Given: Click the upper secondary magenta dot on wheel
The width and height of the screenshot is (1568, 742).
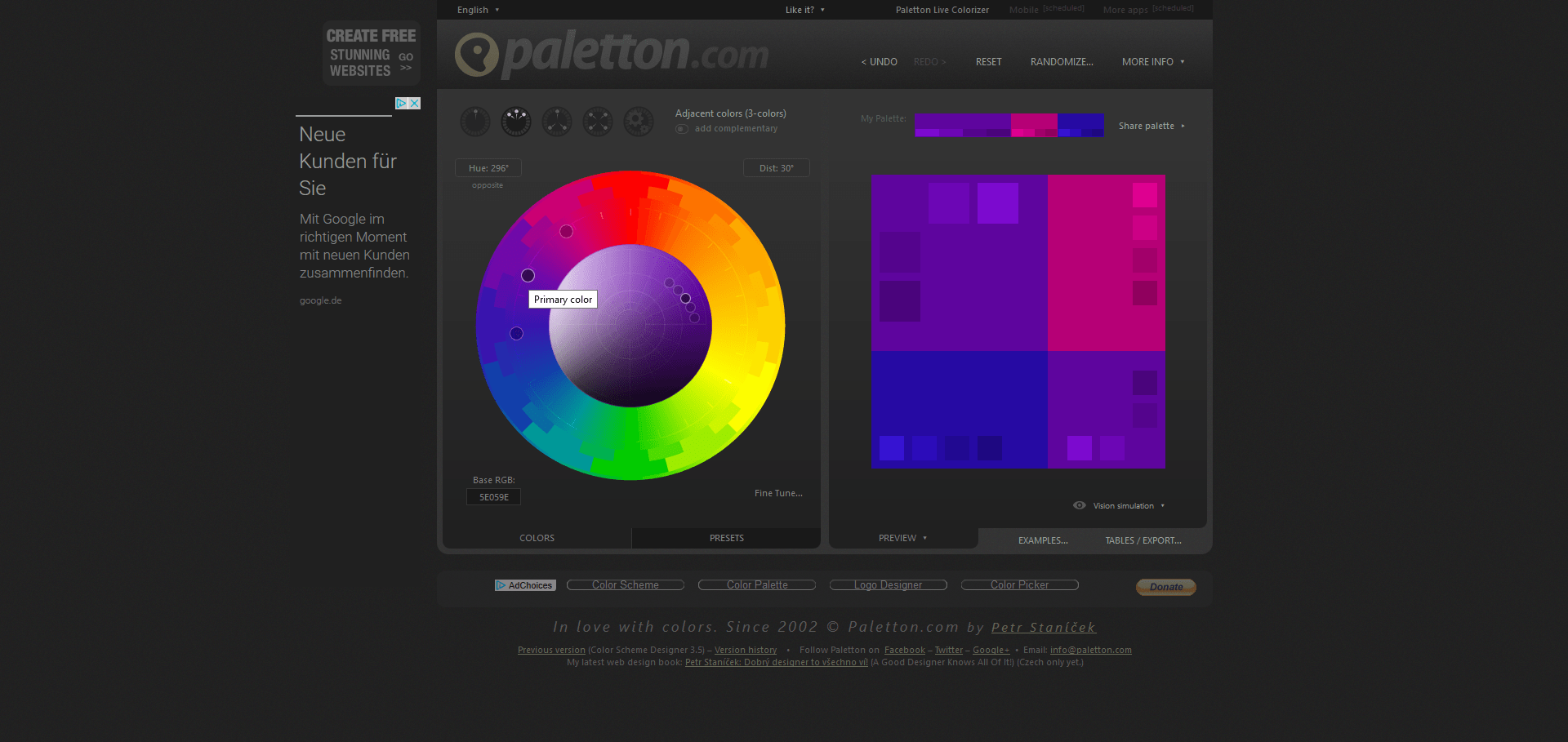Looking at the screenshot, I should click(x=566, y=232).
